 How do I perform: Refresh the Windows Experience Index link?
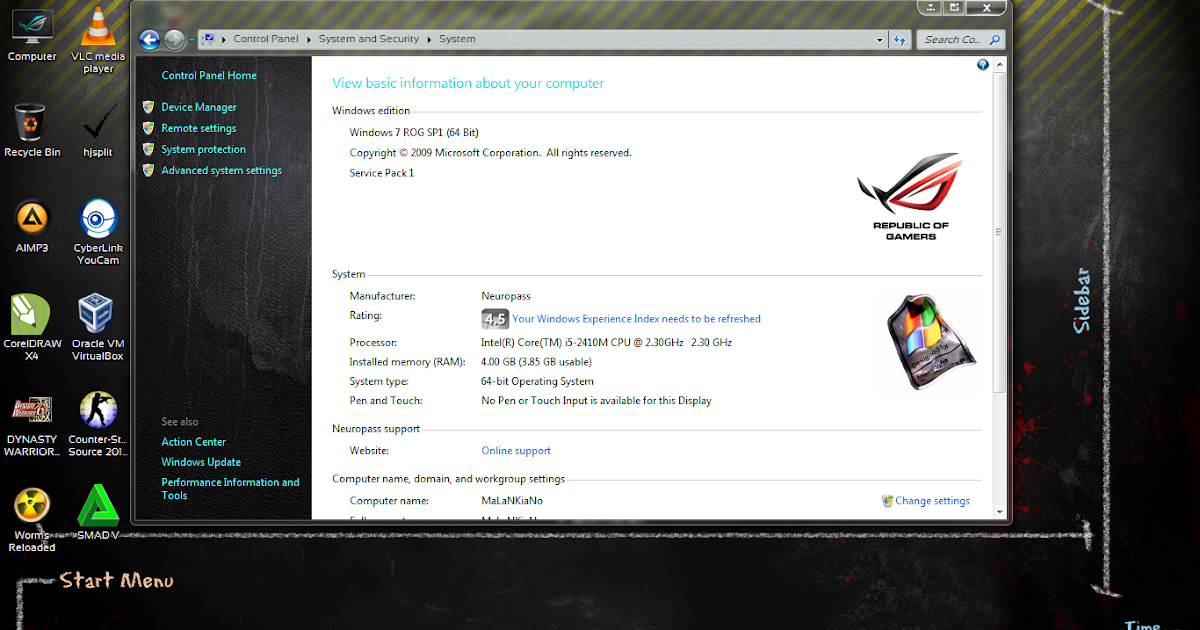point(636,319)
